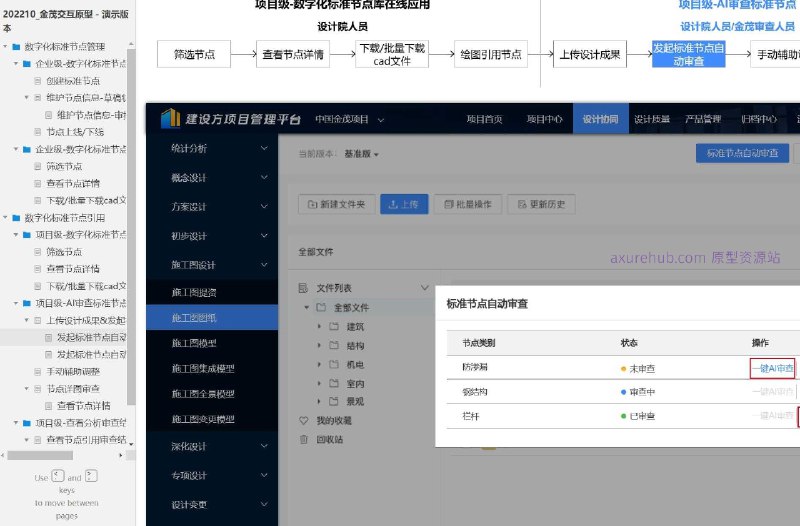Image resolution: width=800 pixels, height=526 pixels.
Task: Select the 设计协同 nav tab
Action: click(601, 119)
